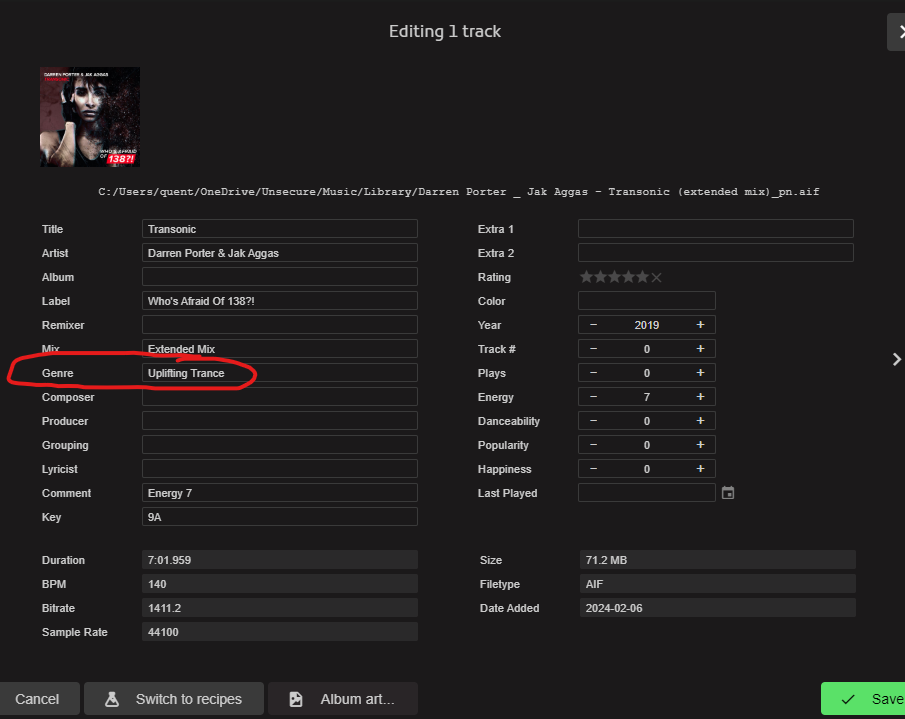Viewport: 905px width, 719px height.
Task: Click the next-track arrow on the right edge
Action: coord(896,359)
